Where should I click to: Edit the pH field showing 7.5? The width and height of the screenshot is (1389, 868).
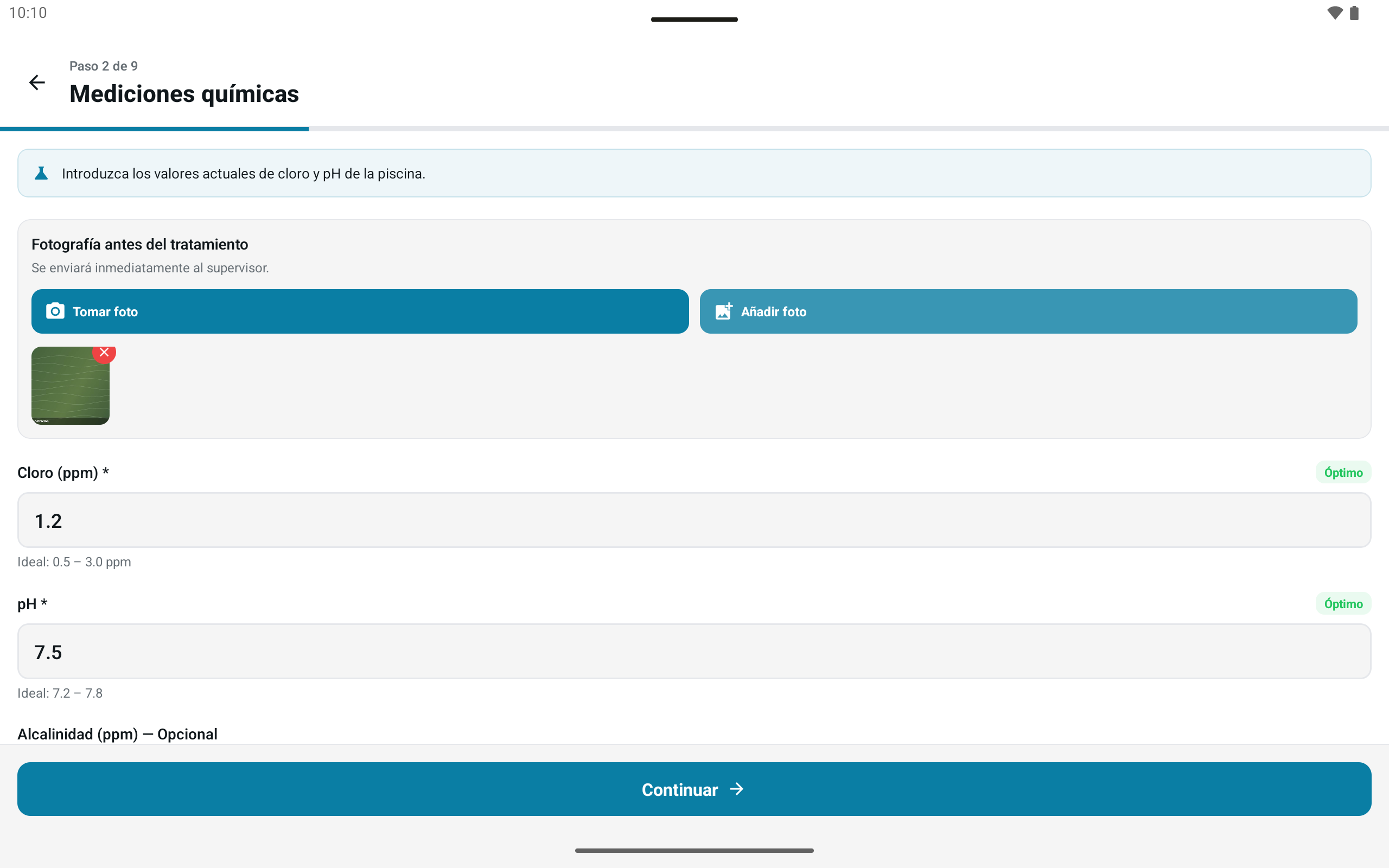tap(694, 652)
